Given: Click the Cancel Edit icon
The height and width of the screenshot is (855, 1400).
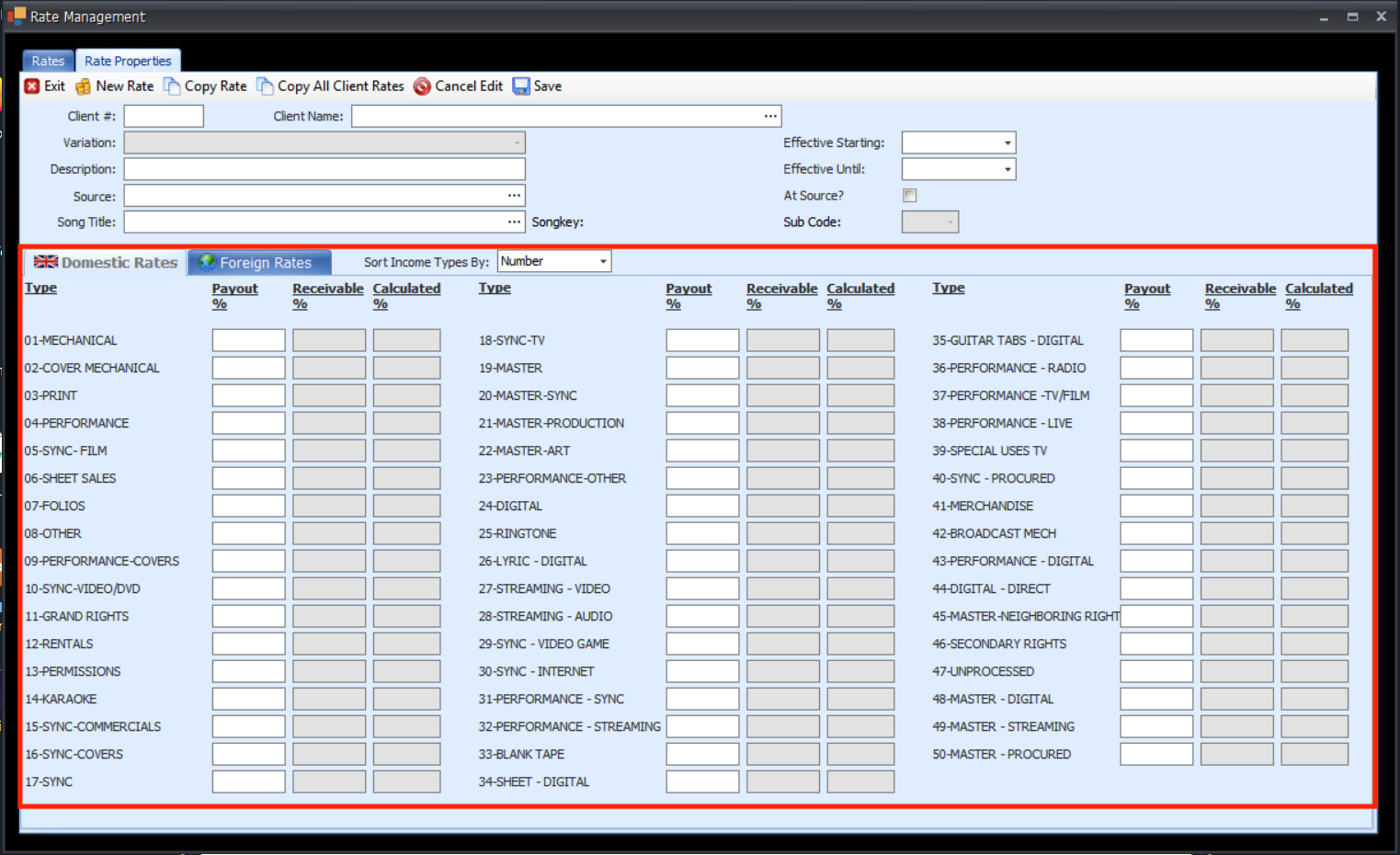Looking at the screenshot, I should [x=422, y=86].
